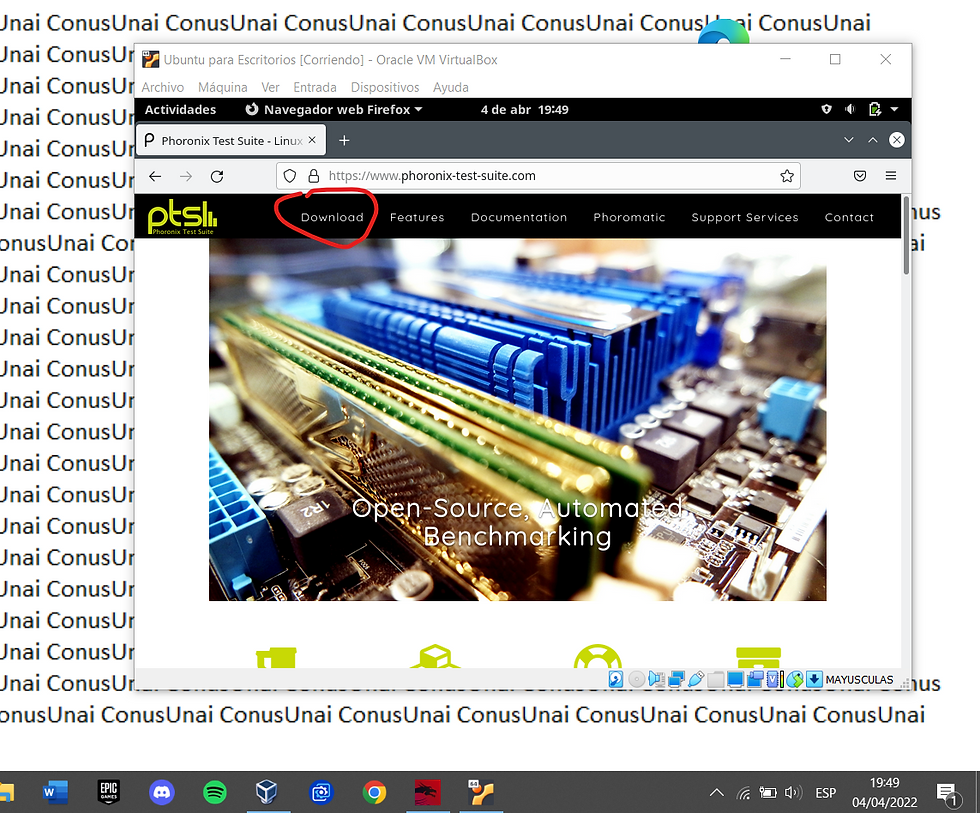Click the VirtualBox host key down-arrow indicator
Viewport: 980px width, 813px height.
tap(814, 679)
